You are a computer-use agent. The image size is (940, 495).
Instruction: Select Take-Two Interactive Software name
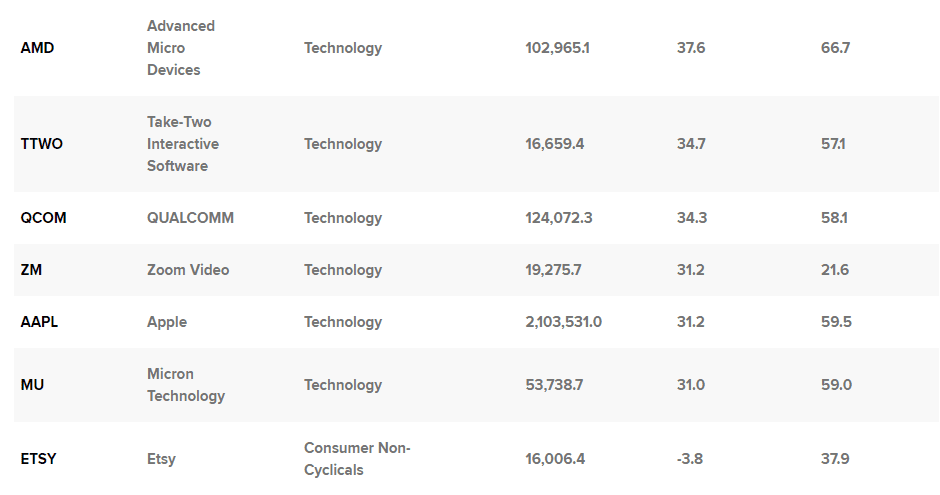[183, 144]
